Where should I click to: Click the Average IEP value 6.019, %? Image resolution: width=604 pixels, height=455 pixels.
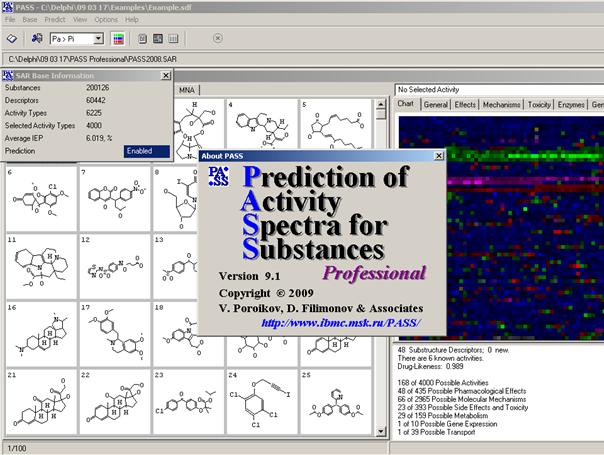pyautogui.click(x=99, y=138)
